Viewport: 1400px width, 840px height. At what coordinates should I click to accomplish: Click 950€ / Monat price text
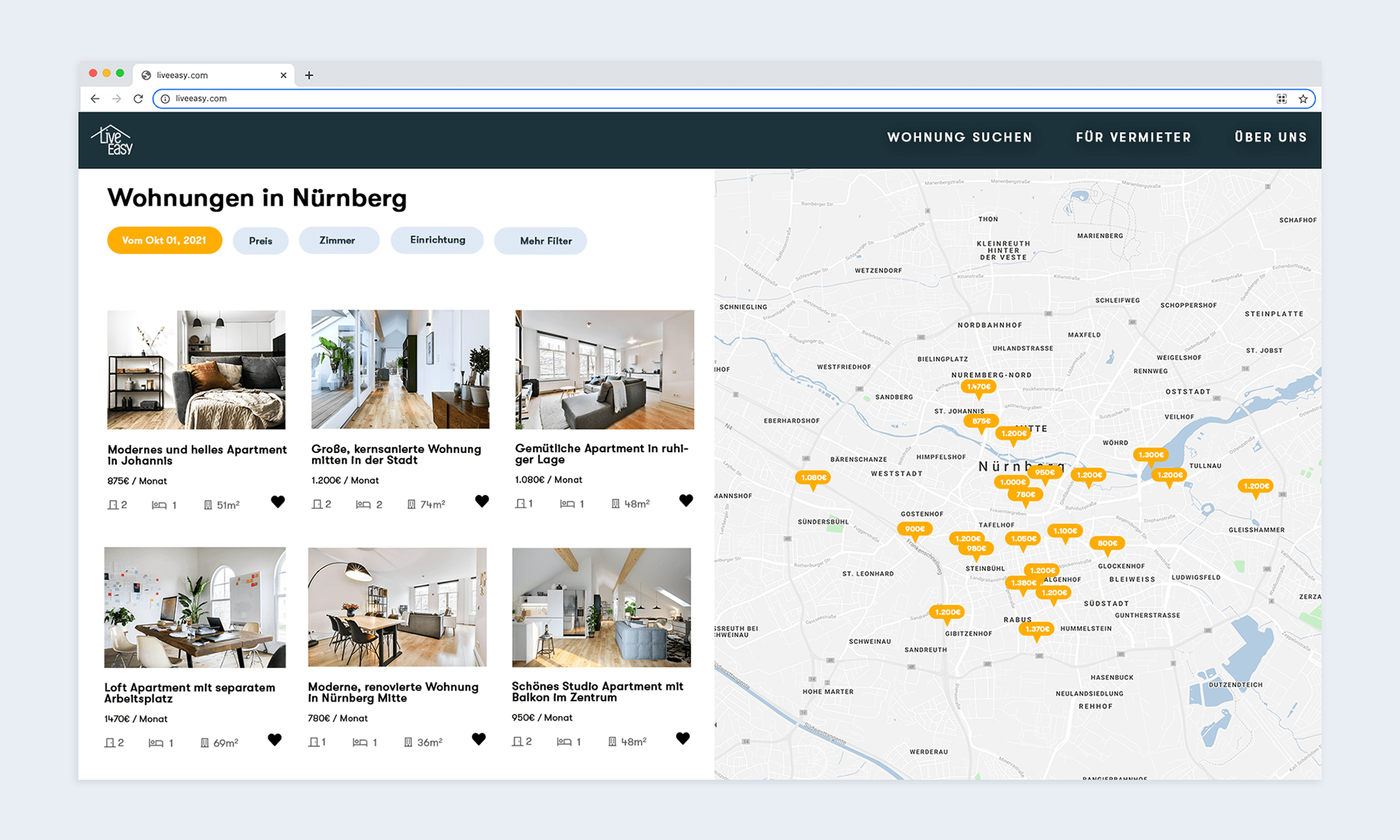tap(542, 717)
